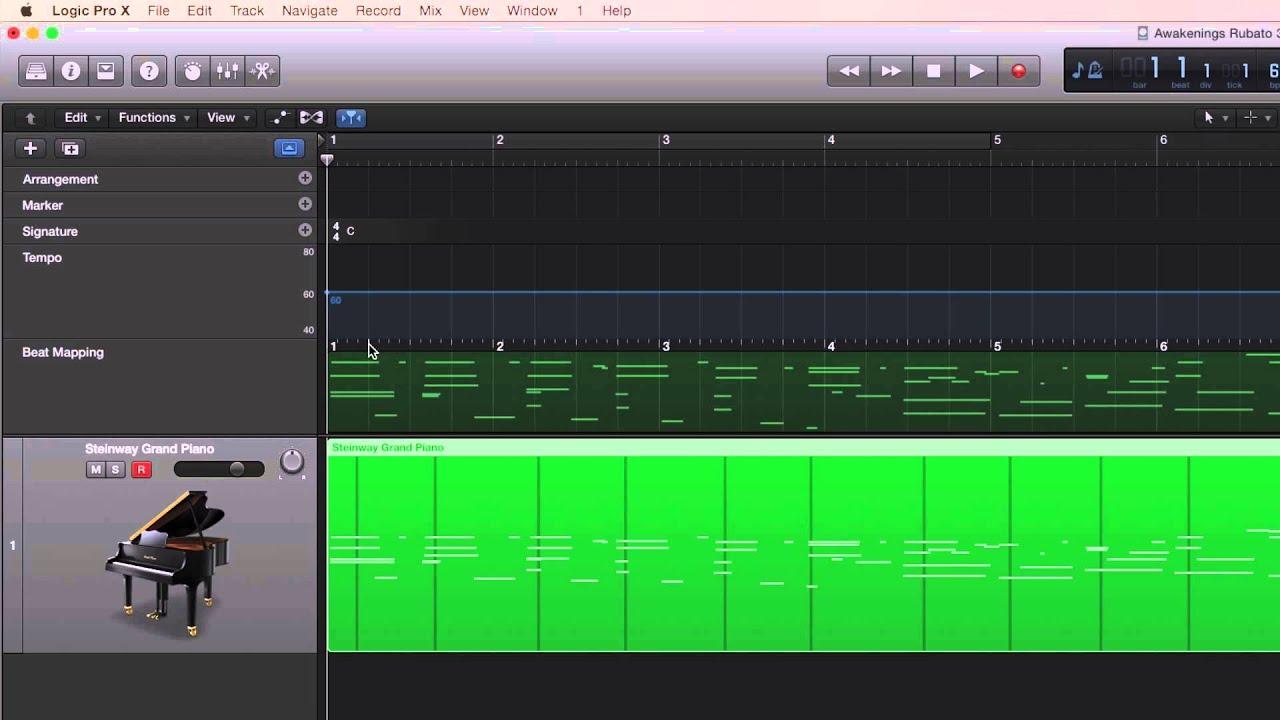Add a Signature with plus icon

[305, 230]
